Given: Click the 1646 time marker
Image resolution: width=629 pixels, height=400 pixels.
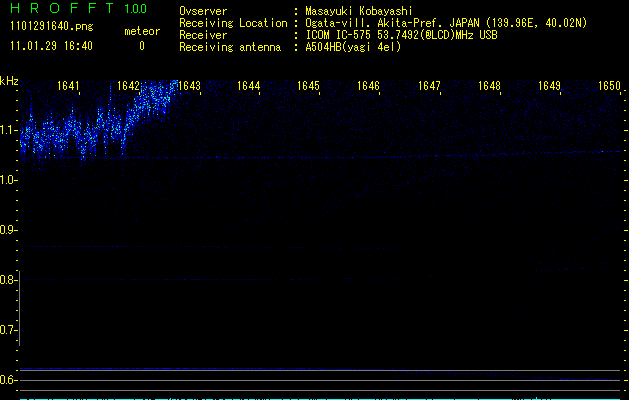Looking at the screenshot, I should [368, 86].
